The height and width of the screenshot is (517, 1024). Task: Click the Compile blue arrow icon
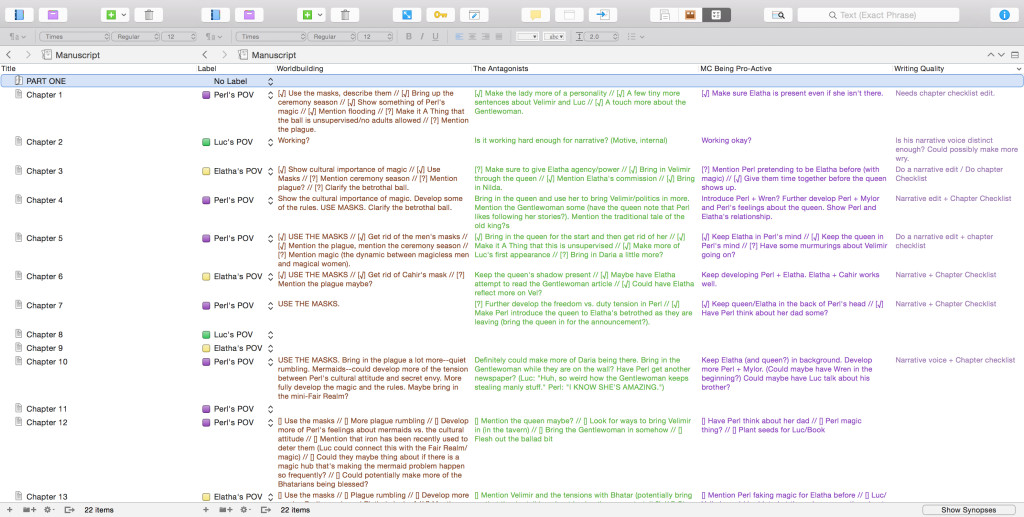(x=603, y=14)
